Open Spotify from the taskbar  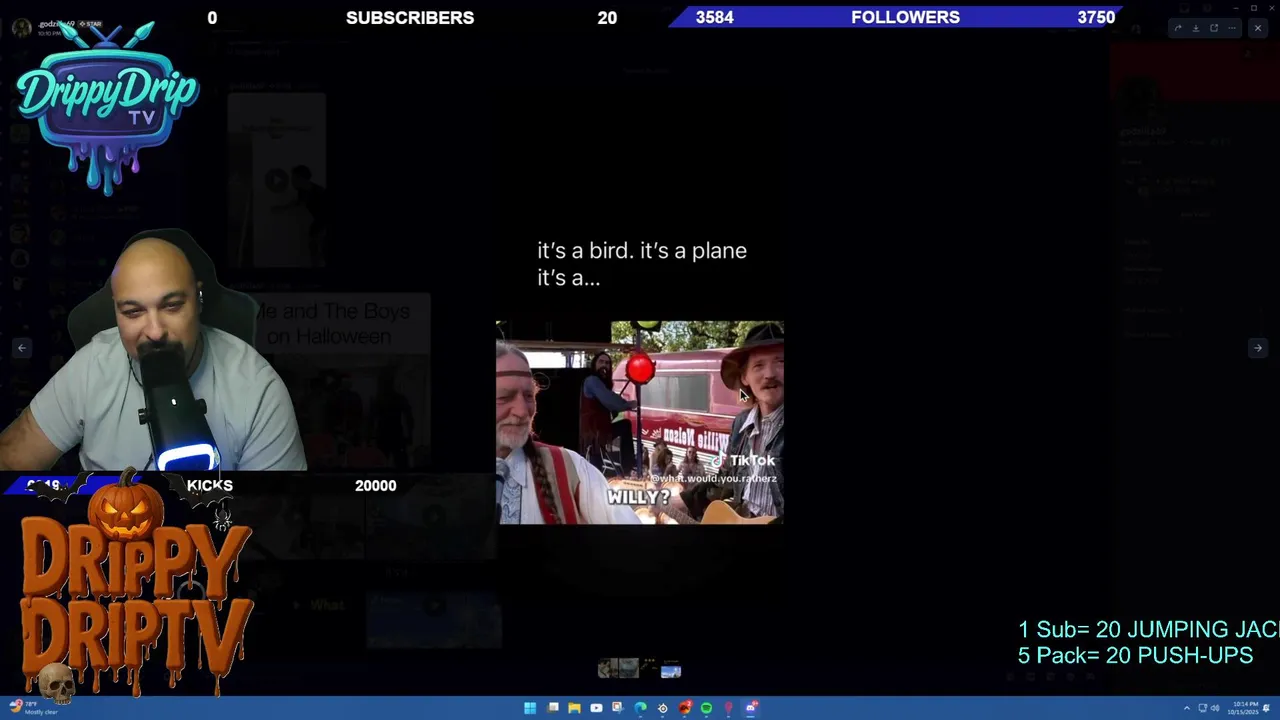click(x=706, y=708)
